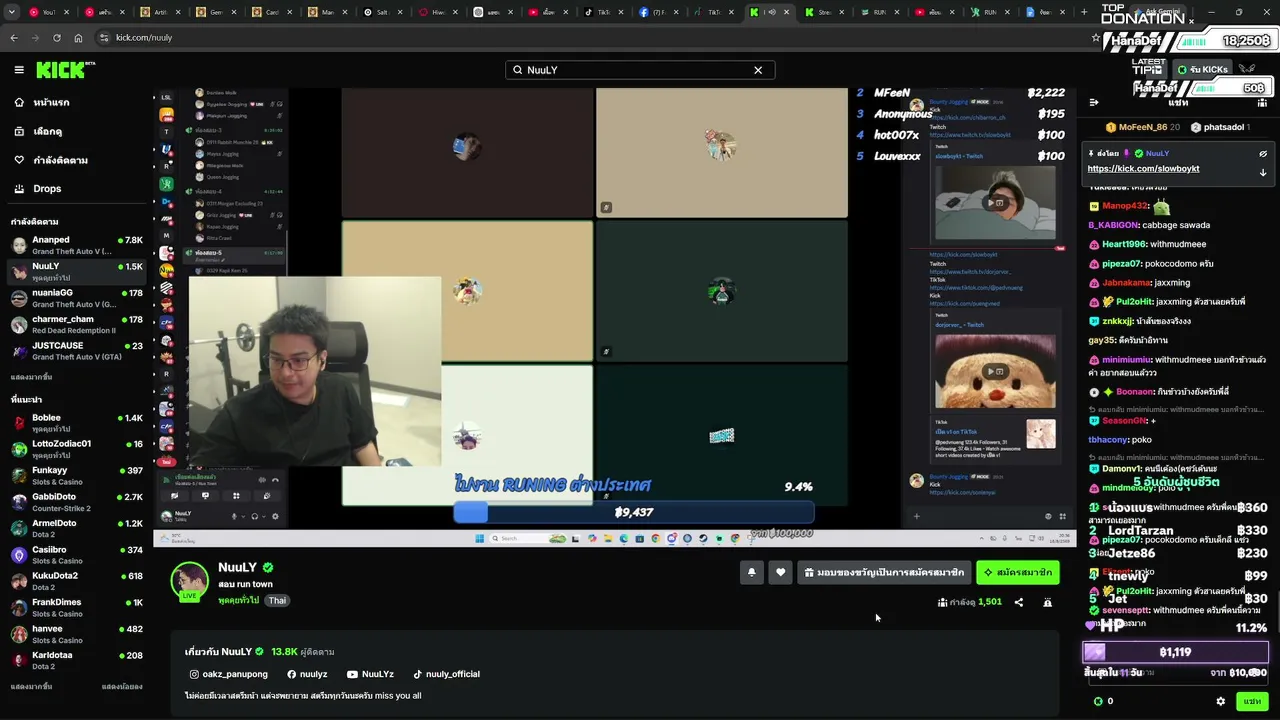Viewport: 1280px width, 720px height.
Task: Open LottoZodiac01 recommended channel
Action: 78,448
